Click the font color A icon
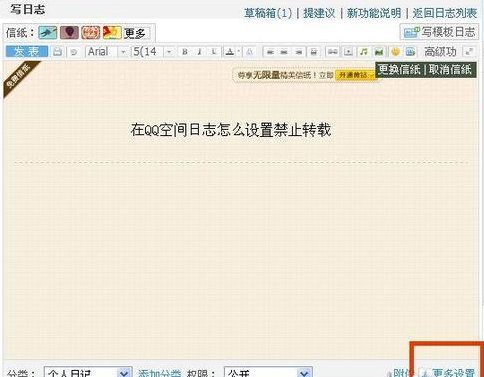The width and height of the screenshot is (484, 377). tap(230, 52)
